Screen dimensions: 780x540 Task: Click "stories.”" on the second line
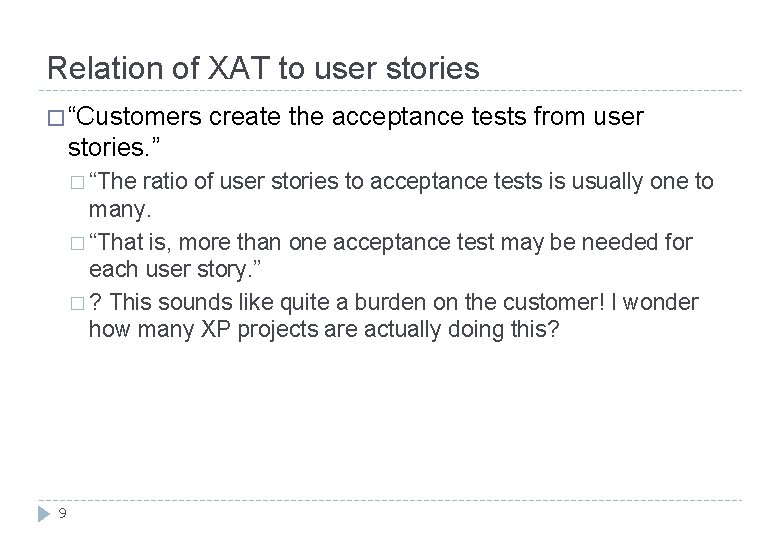point(114,151)
